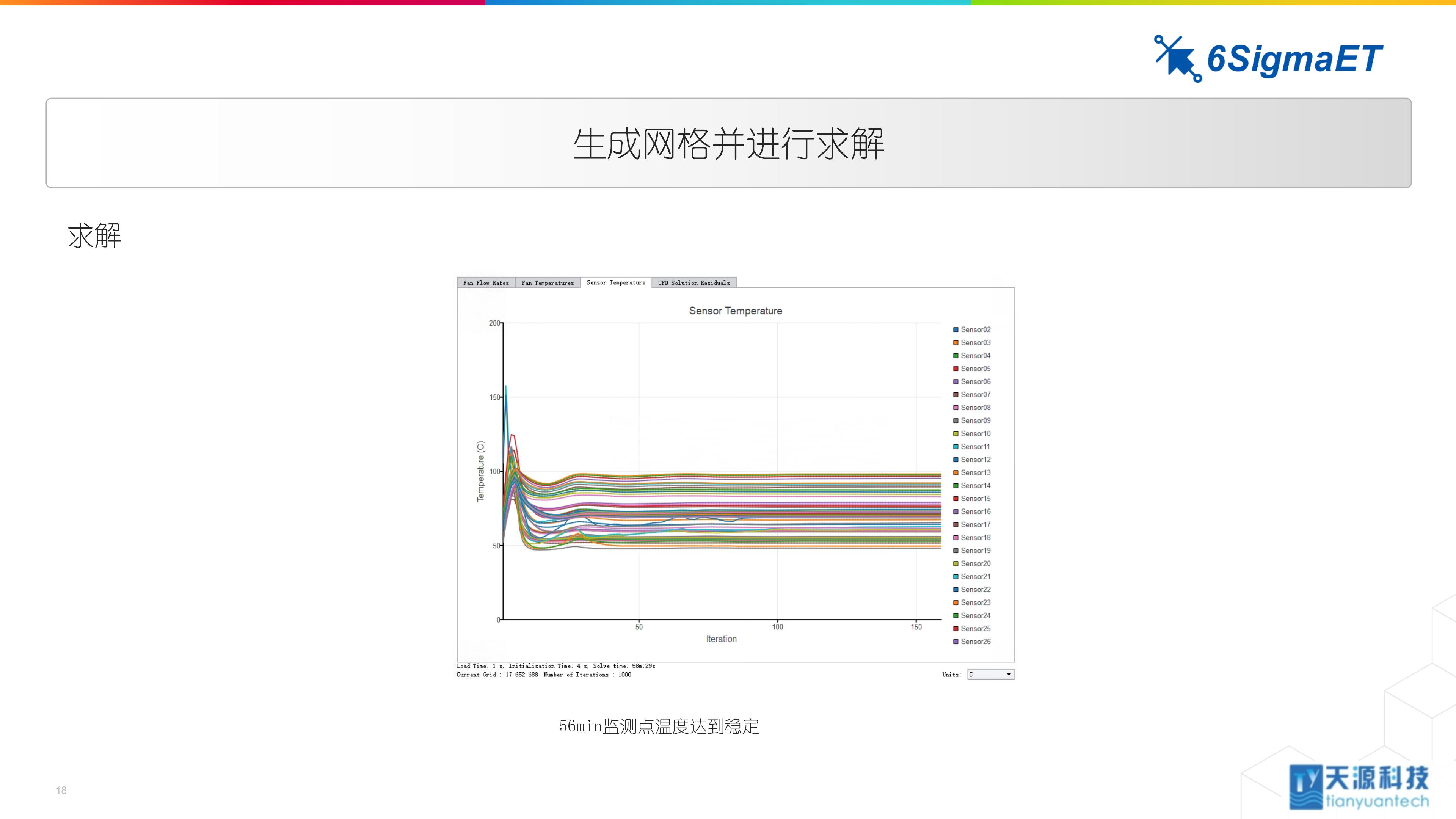The height and width of the screenshot is (819, 1456).
Task: Select C in the Units combo box
Action: point(984,674)
